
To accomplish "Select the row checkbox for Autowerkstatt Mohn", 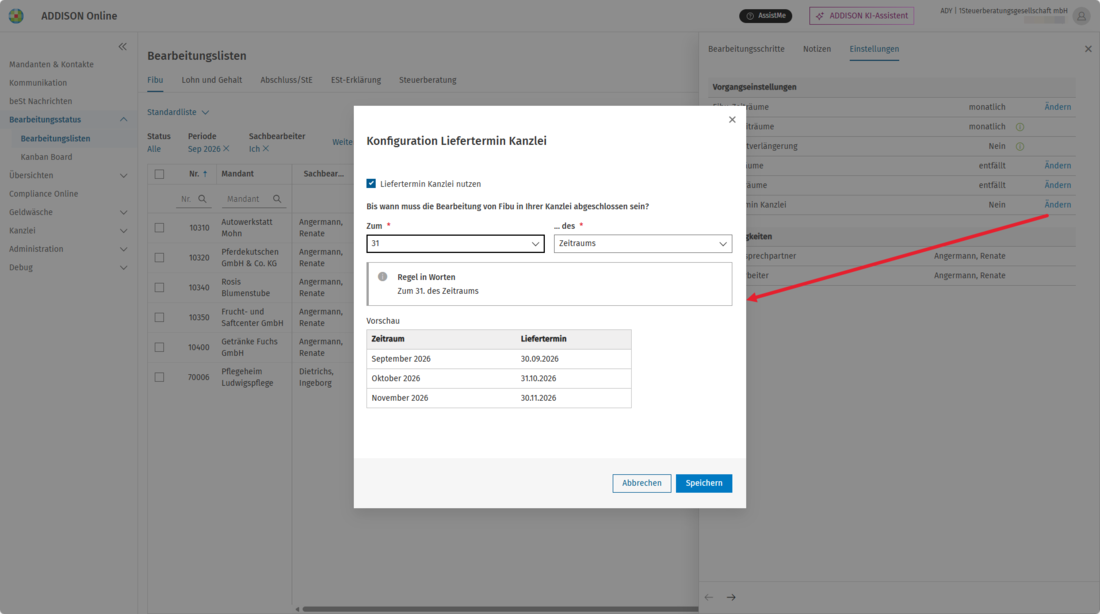I will pos(159,227).
